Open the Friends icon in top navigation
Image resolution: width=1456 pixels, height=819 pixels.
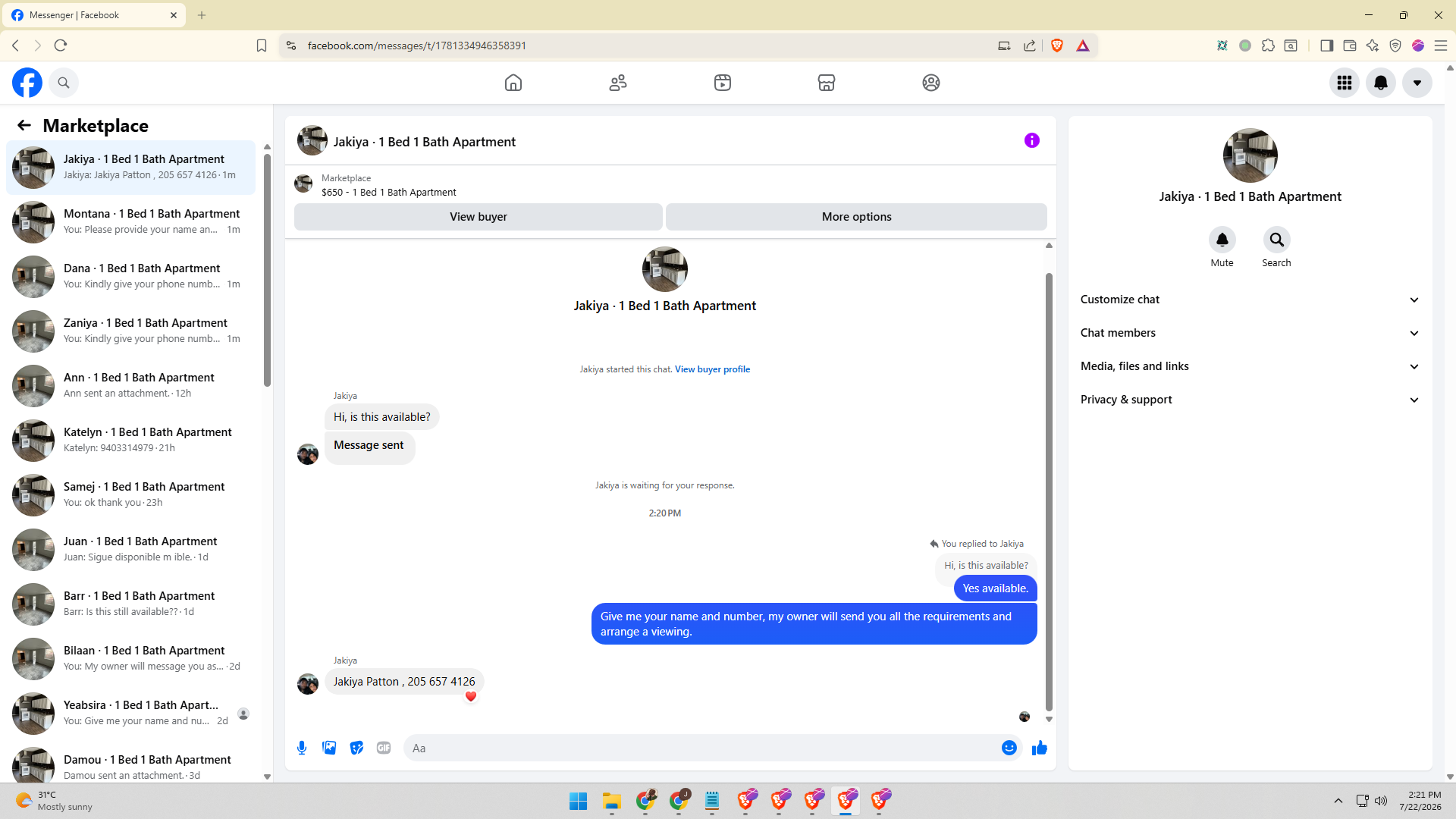(x=618, y=83)
